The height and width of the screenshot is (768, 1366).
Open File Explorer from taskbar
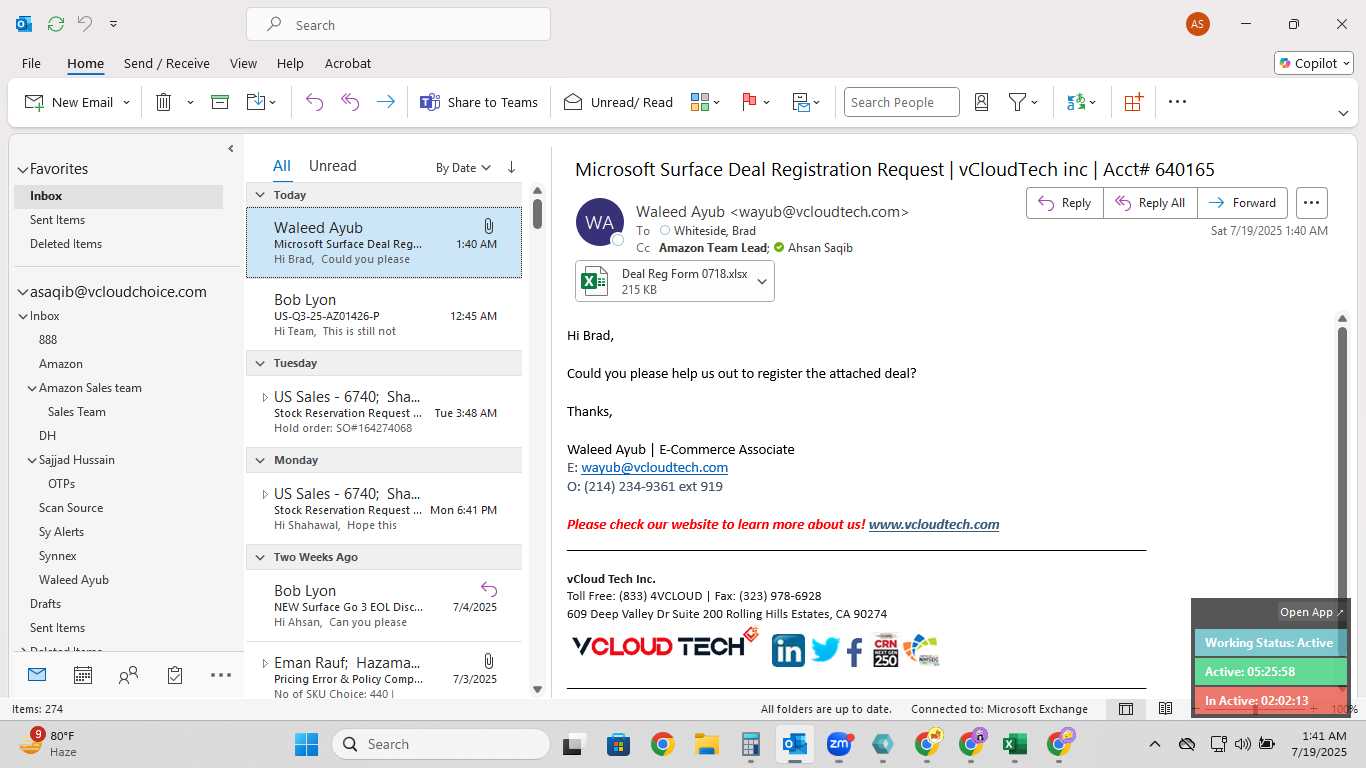pyautogui.click(x=707, y=744)
